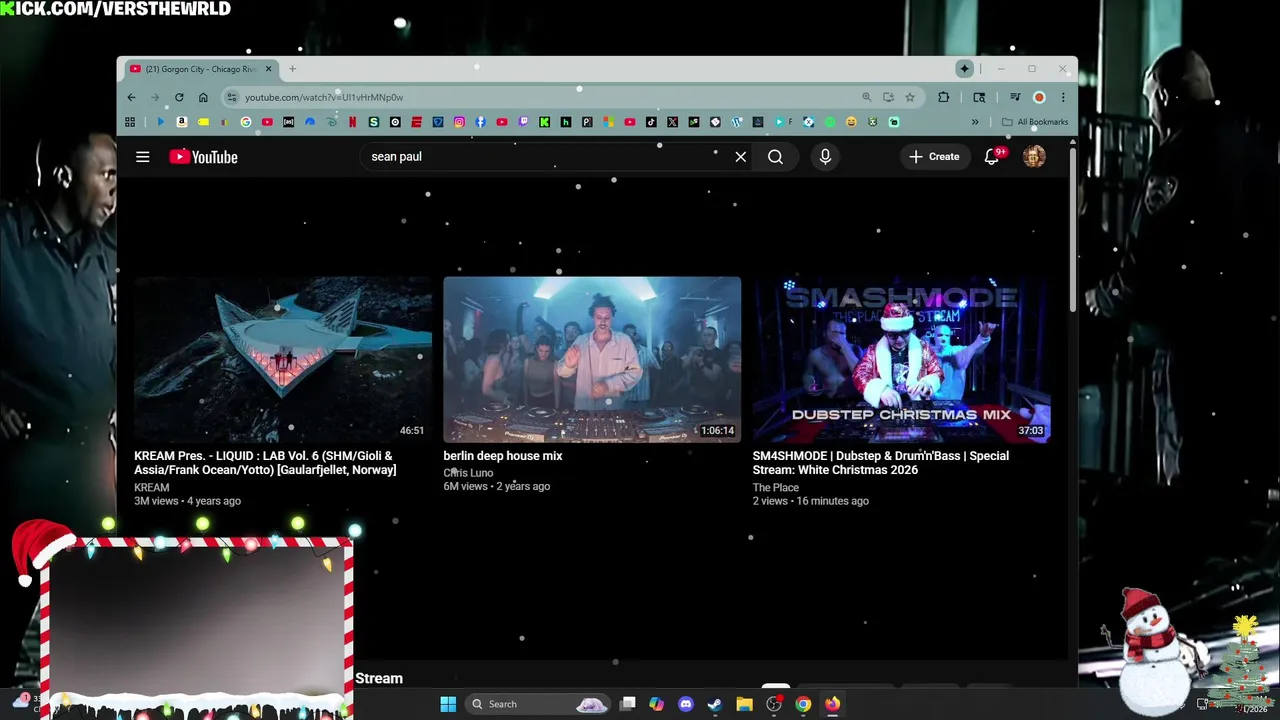Click the sparkle button in tab strip
The width and height of the screenshot is (1280, 720).
pos(964,69)
